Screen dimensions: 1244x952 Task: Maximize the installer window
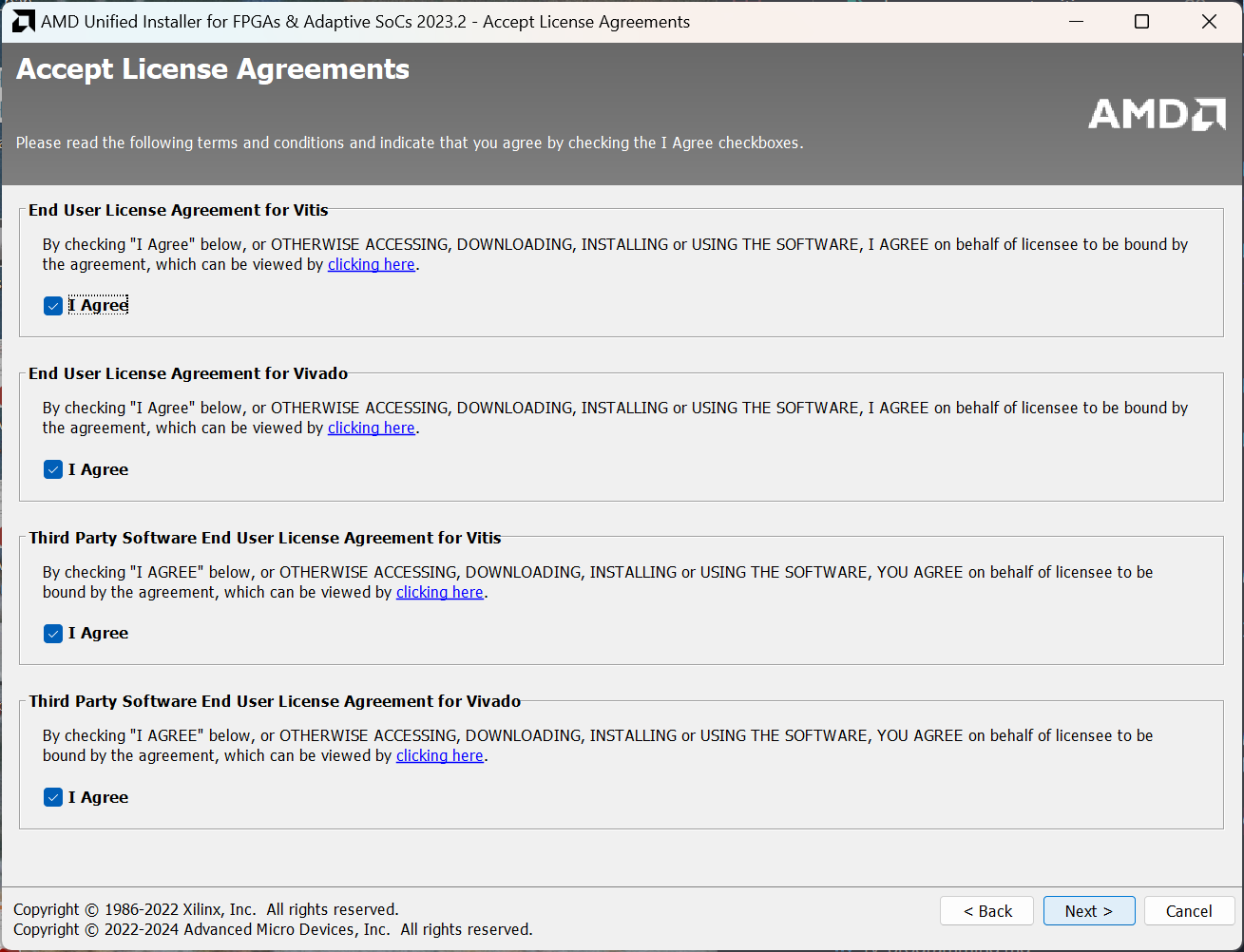tap(1142, 22)
